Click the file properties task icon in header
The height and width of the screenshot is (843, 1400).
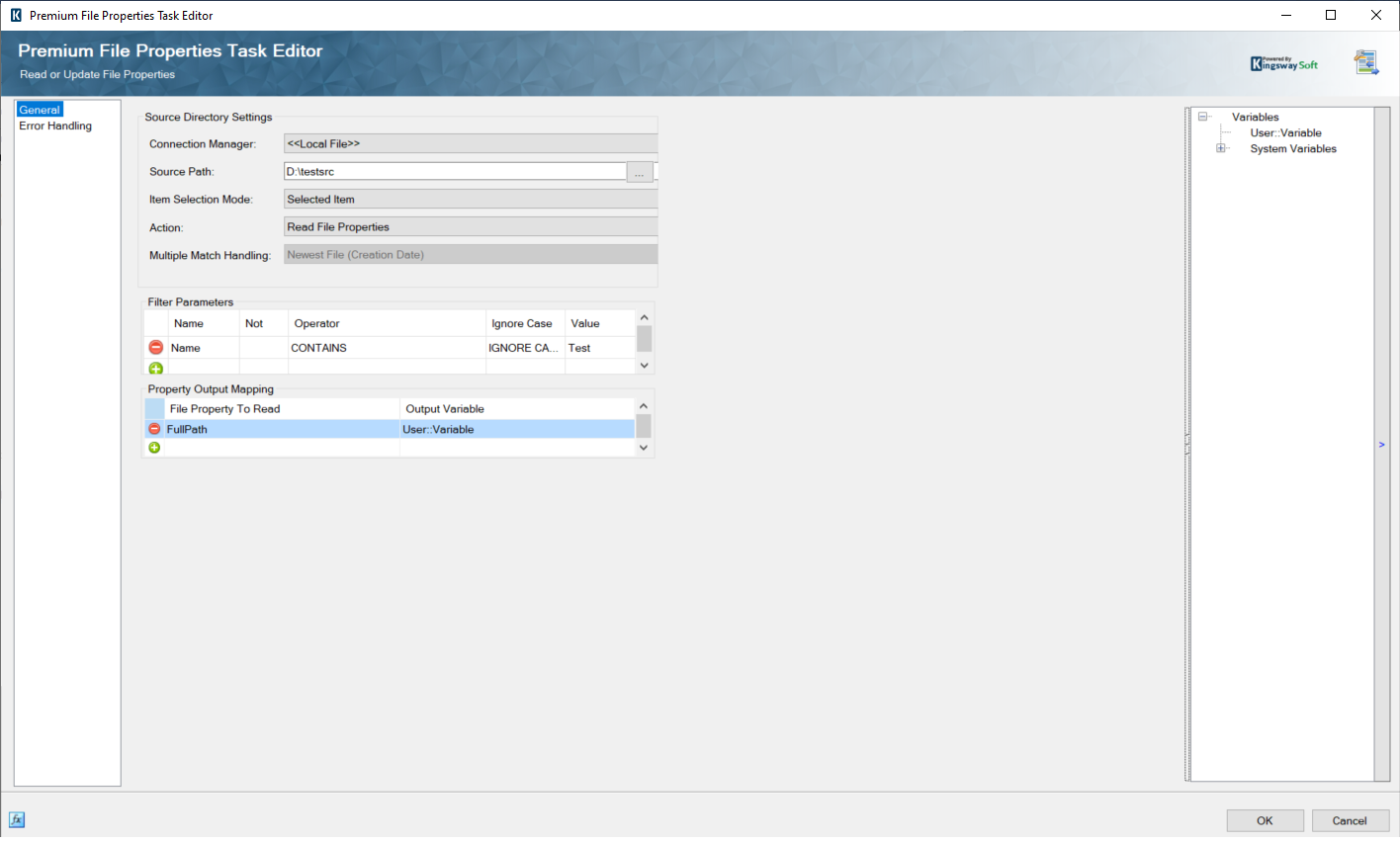(1366, 62)
